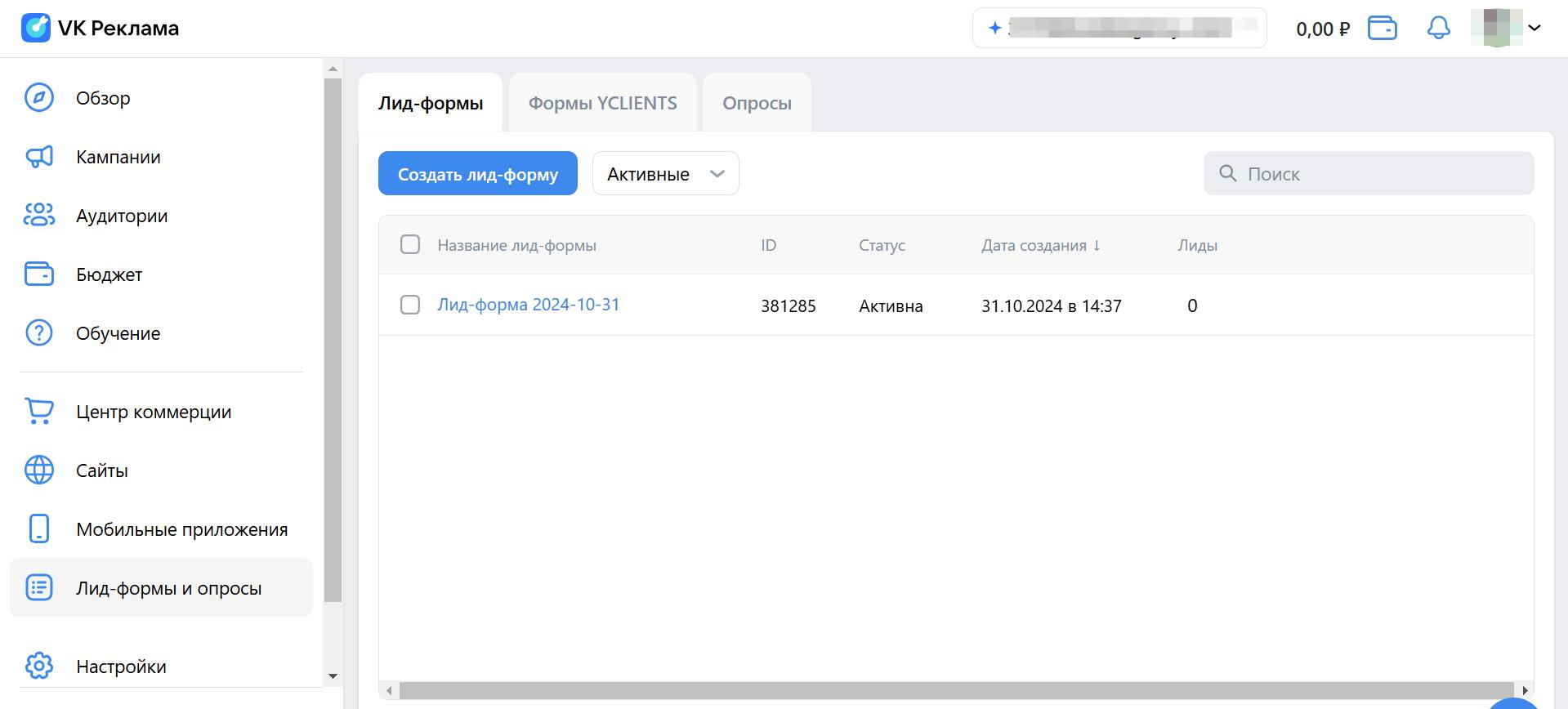1568x709 pixels.
Task: Click the 0,00 ₽ balance amount
Action: click(x=1323, y=29)
